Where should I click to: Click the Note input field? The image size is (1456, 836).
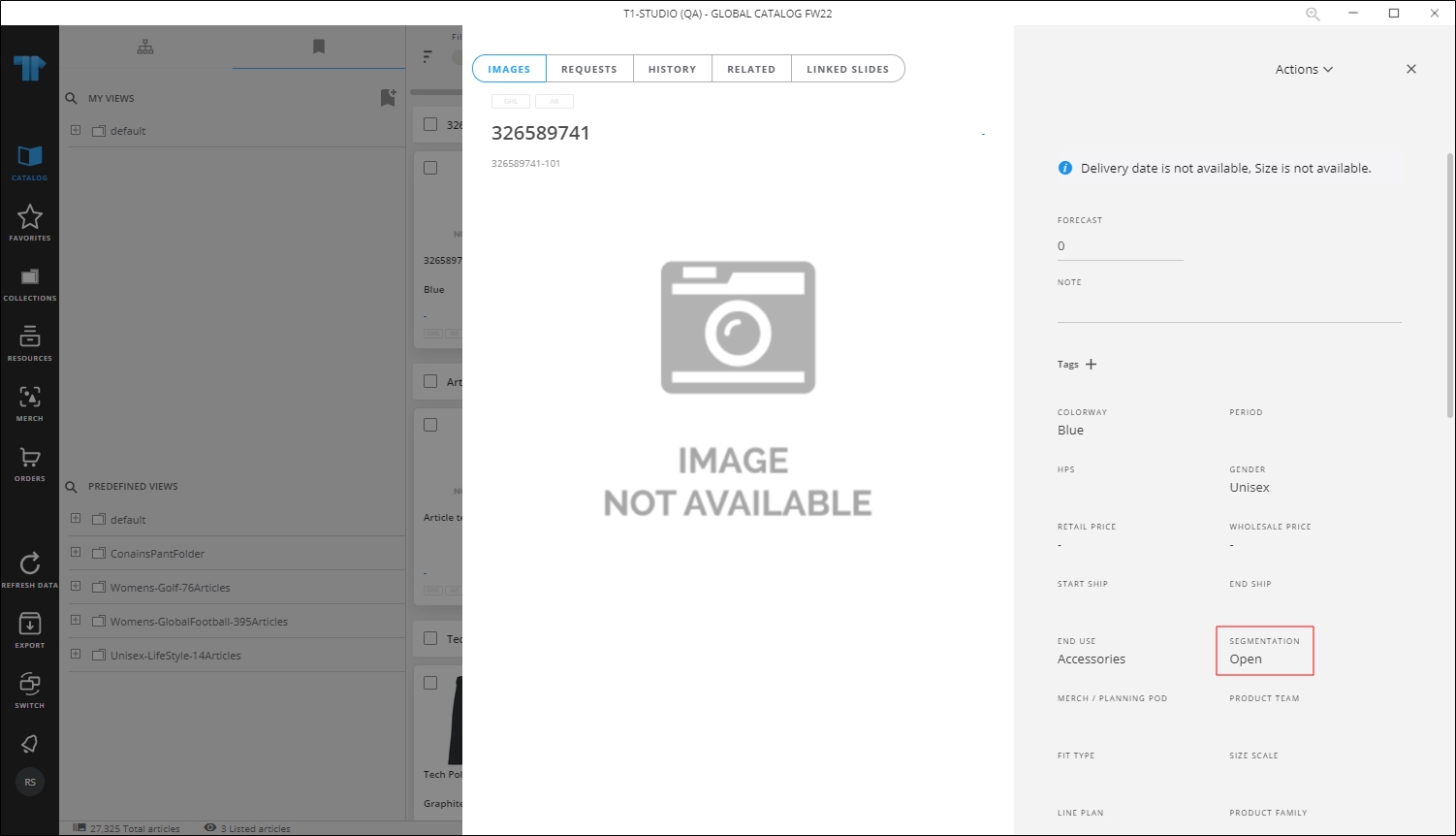(x=1228, y=308)
